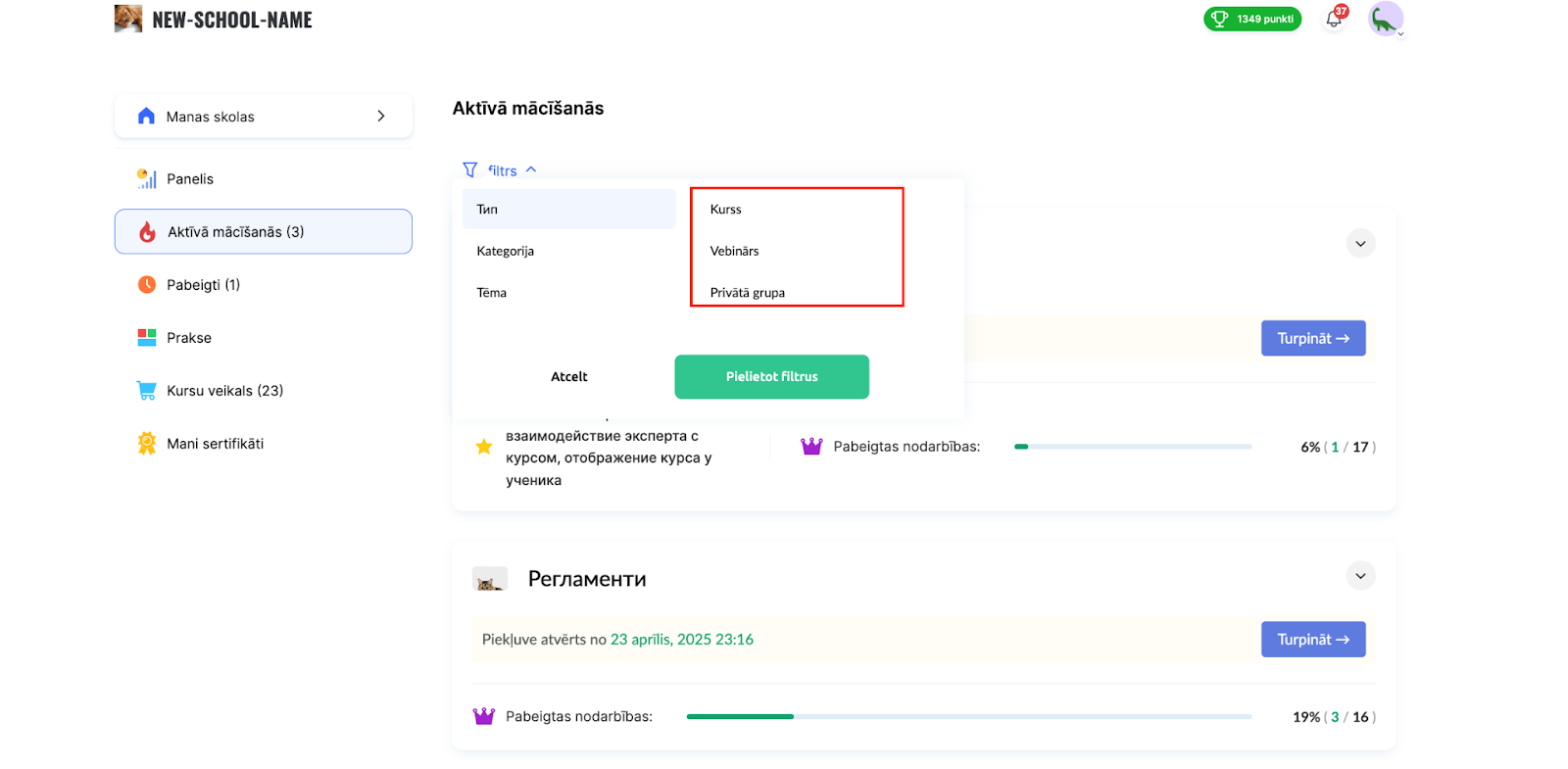Open Mani sertifikāti page

[215, 444]
